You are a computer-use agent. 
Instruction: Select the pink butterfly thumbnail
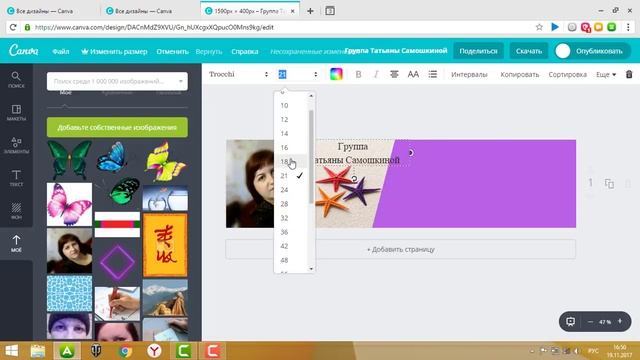coord(69,204)
